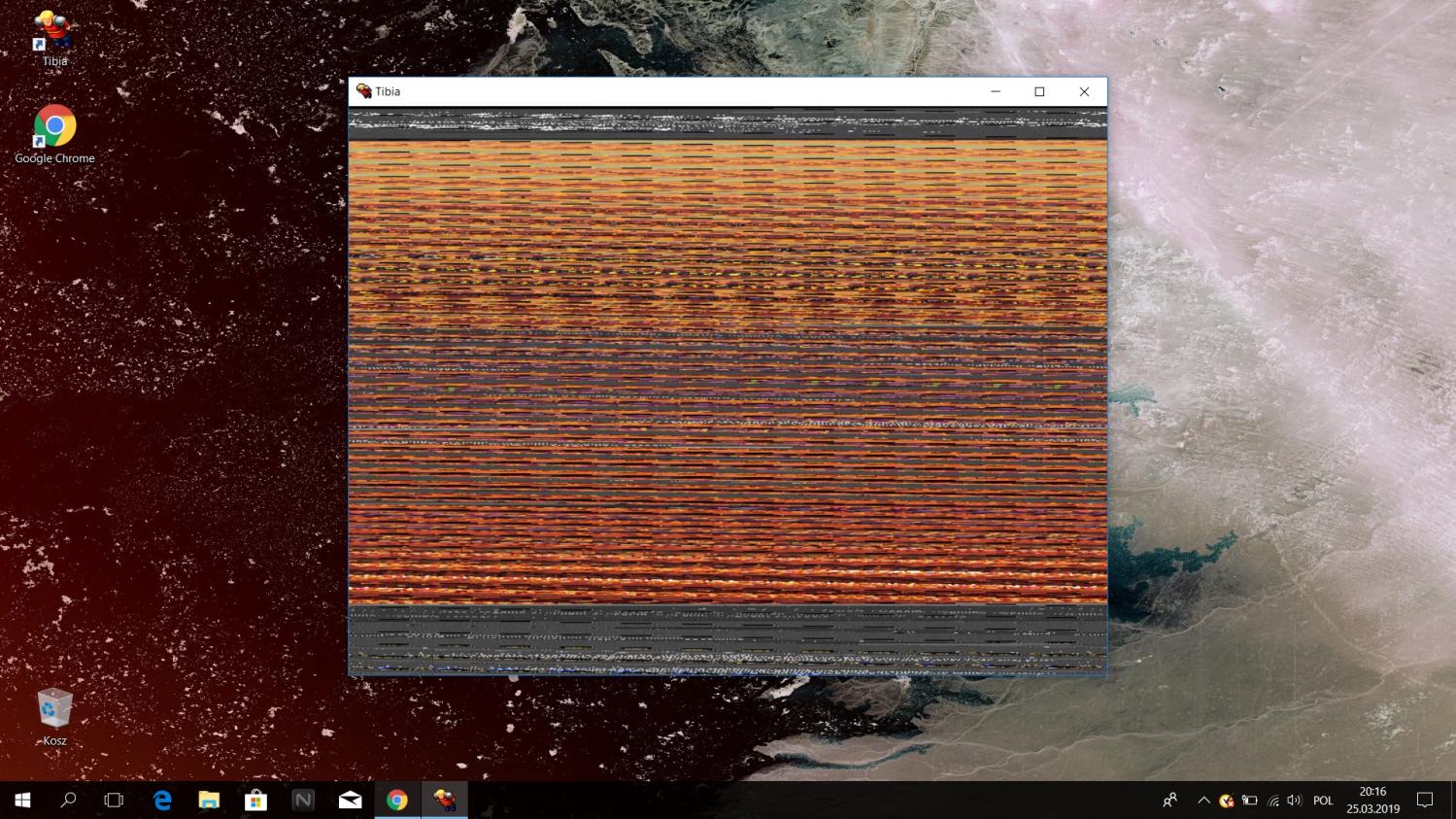1456x819 pixels.
Task: Click the Tibia icon in the window title bar
Action: tap(364, 91)
